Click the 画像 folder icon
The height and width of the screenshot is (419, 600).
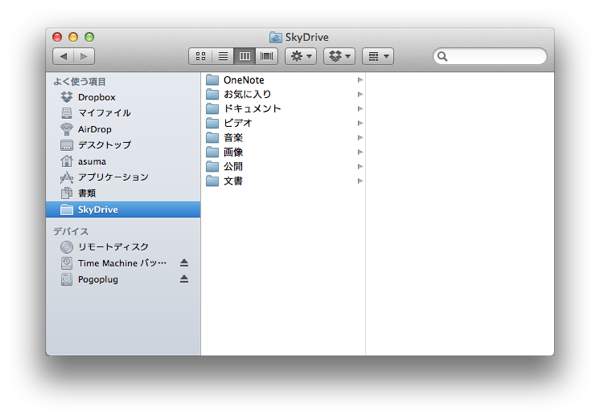tap(212, 152)
